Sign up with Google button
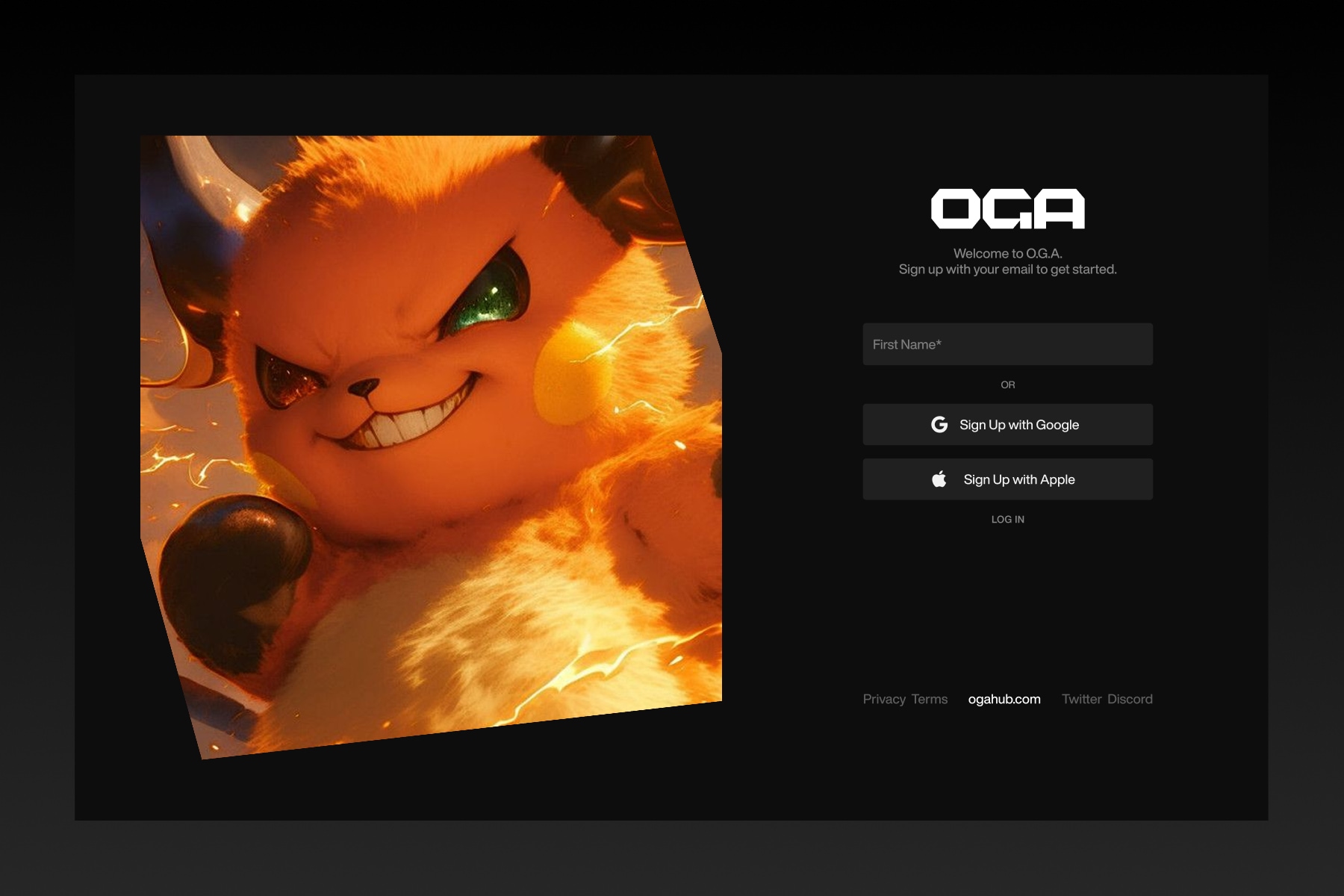1344x896 pixels. [x=1007, y=425]
